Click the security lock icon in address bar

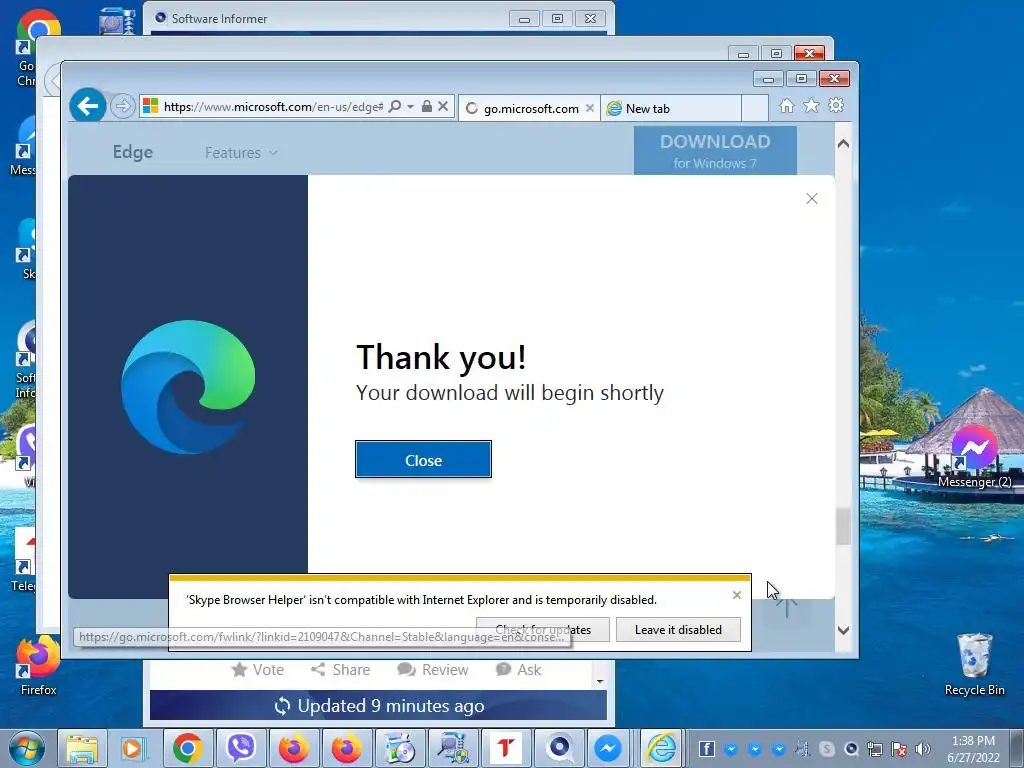426,106
